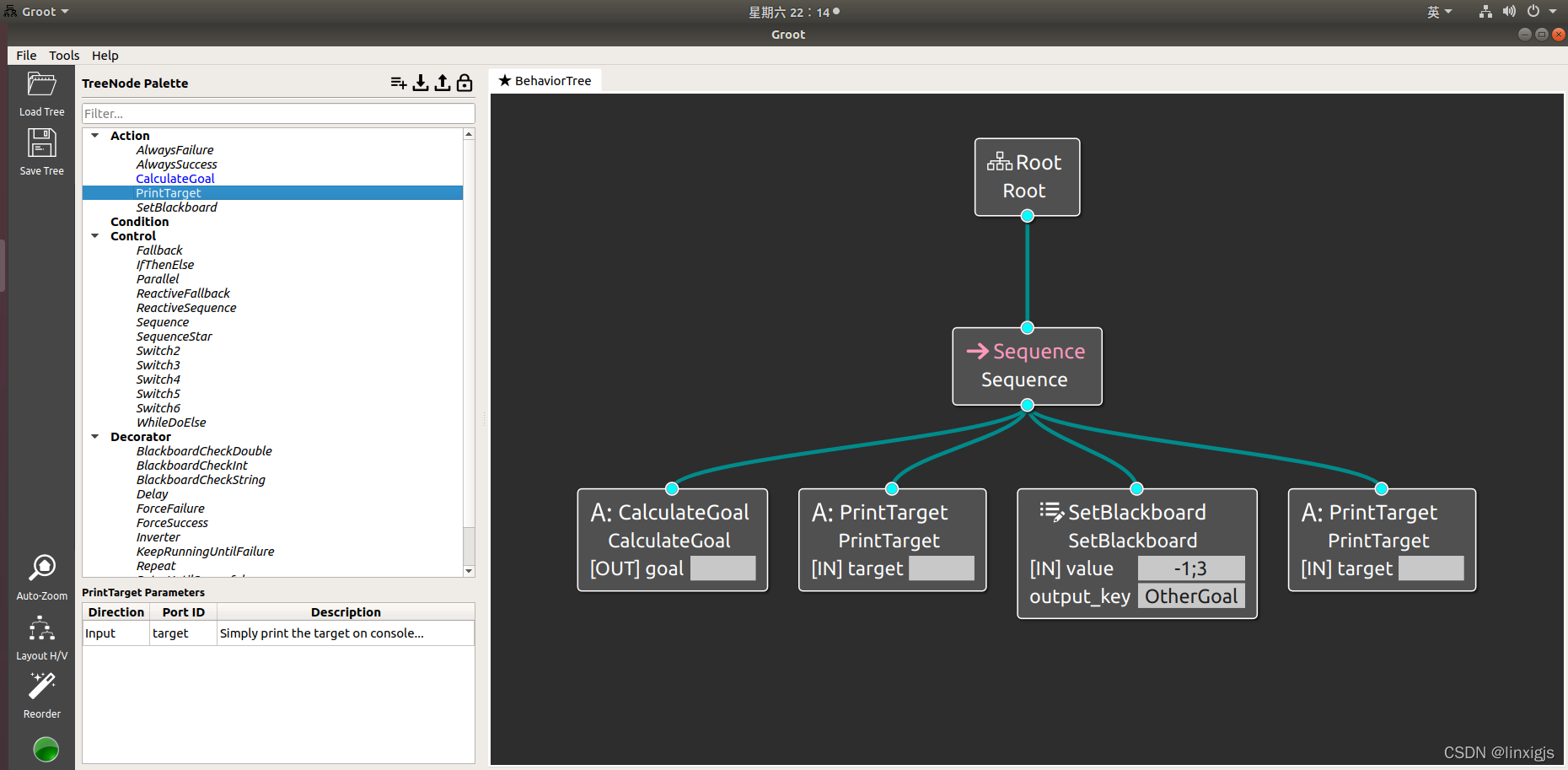
Task: Click the palette Filter input field
Action: point(277,112)
